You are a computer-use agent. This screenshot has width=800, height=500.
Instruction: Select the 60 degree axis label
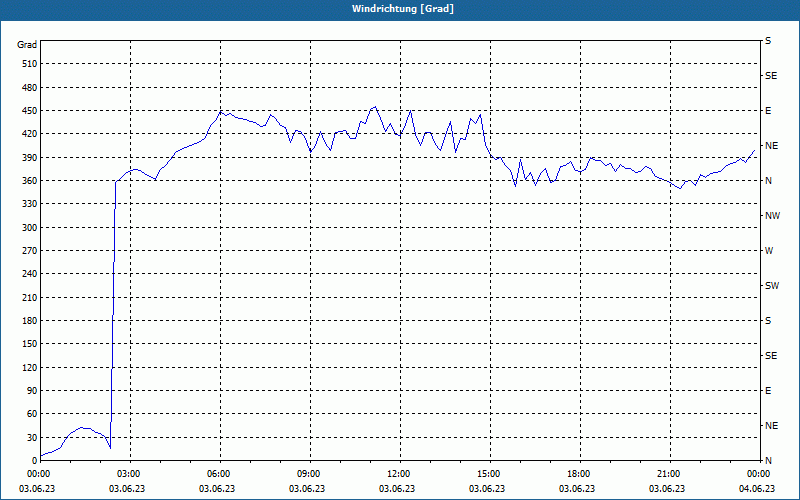coord(31,414)
